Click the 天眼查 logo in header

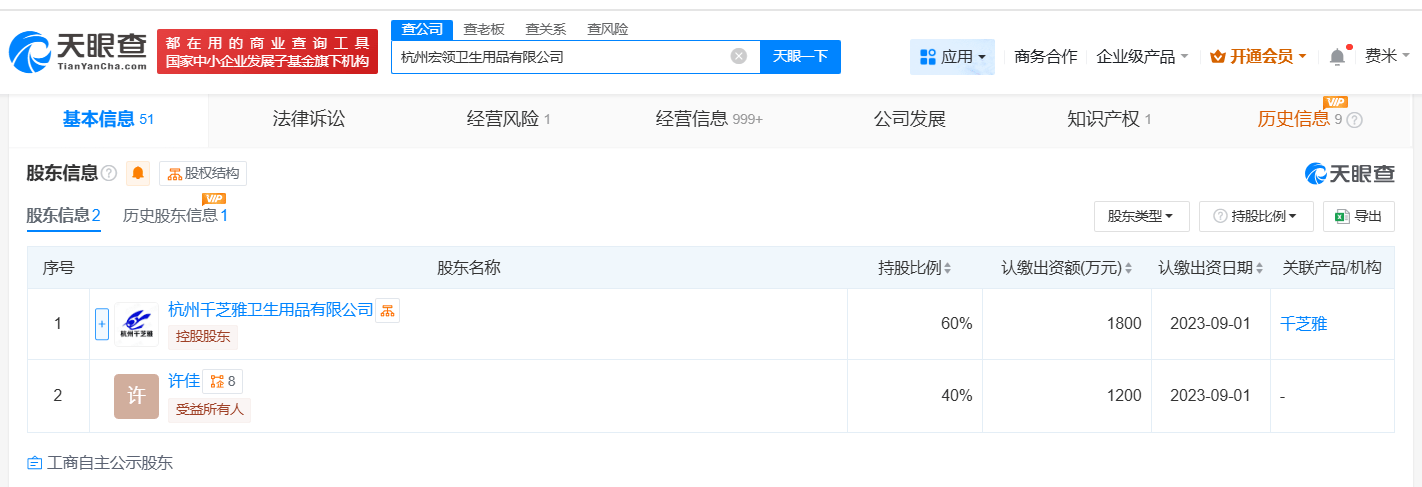(x=78, y=51)
